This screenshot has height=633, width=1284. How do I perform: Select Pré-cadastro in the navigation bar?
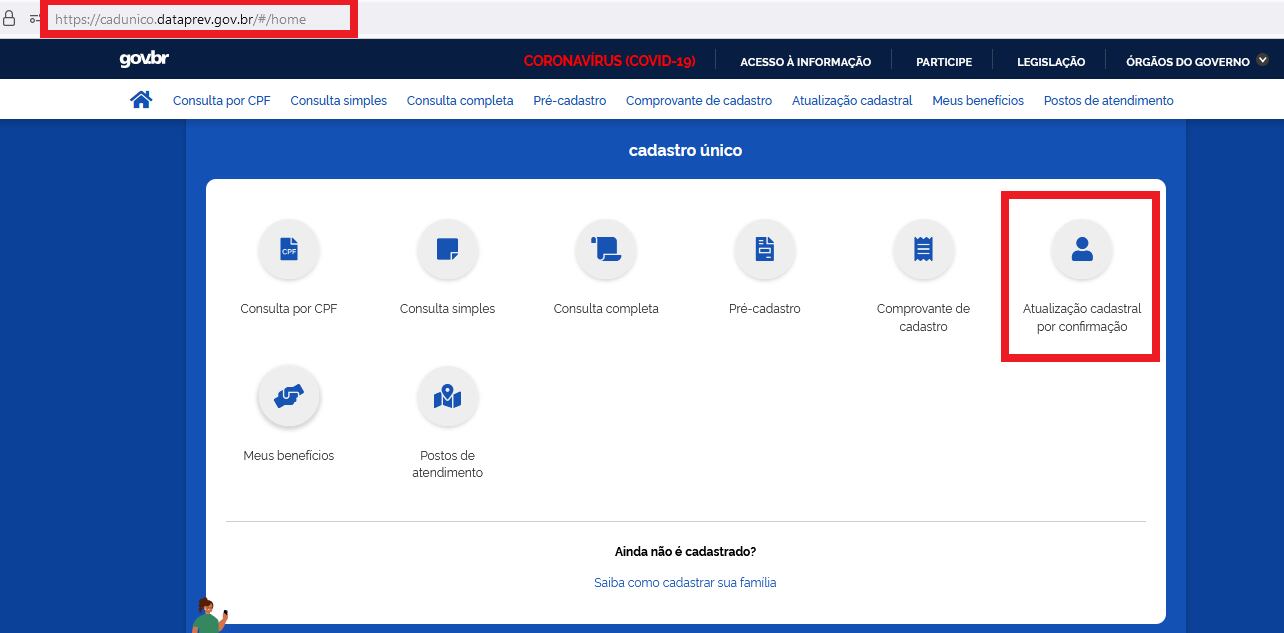tap(570, 101)
